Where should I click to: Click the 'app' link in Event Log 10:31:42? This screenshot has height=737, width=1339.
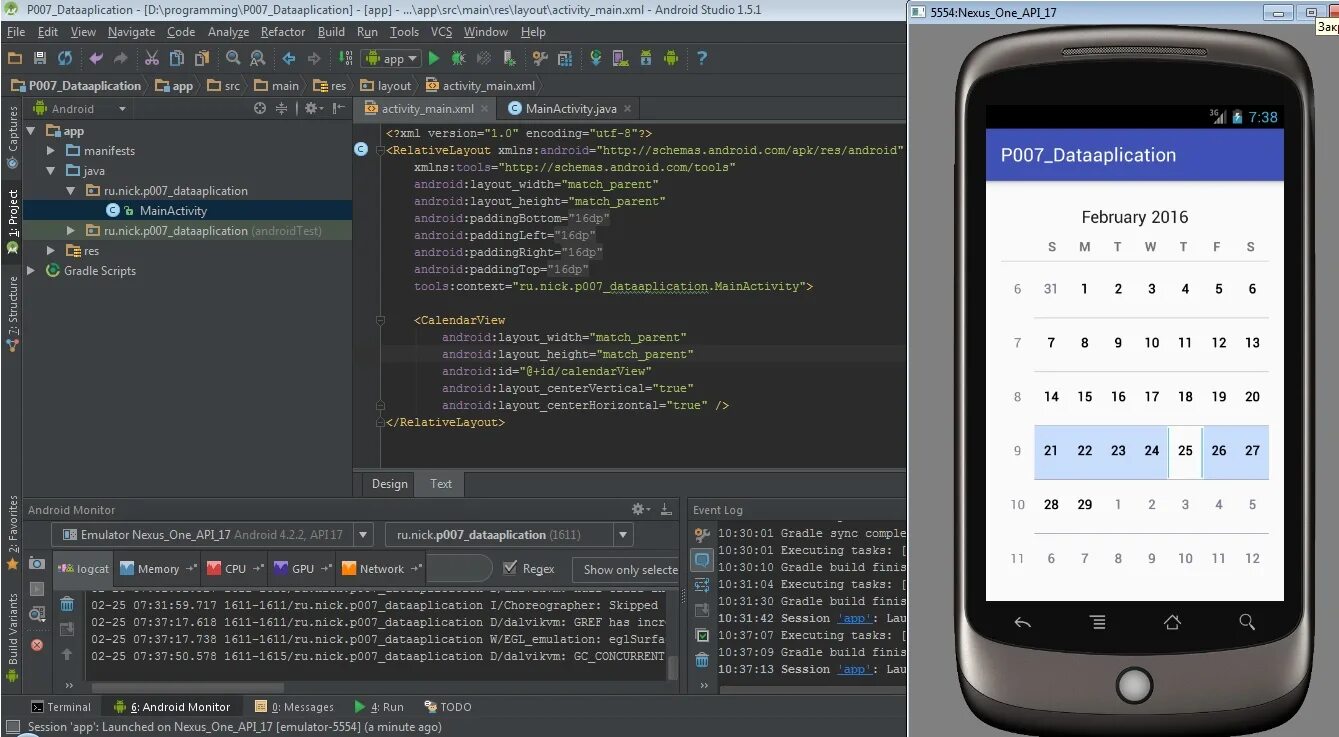[x=854, y=618]
